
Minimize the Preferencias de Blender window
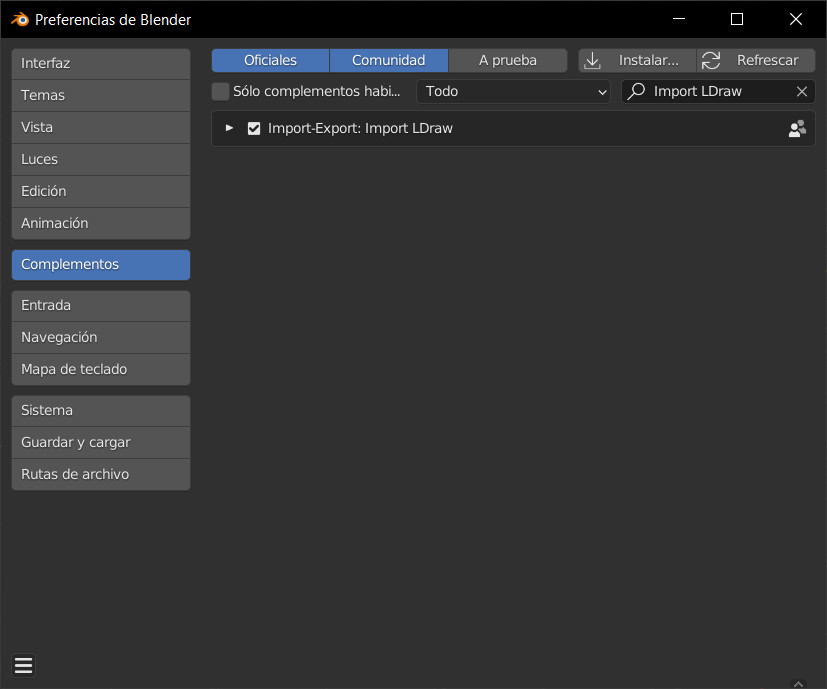point(679,19)
